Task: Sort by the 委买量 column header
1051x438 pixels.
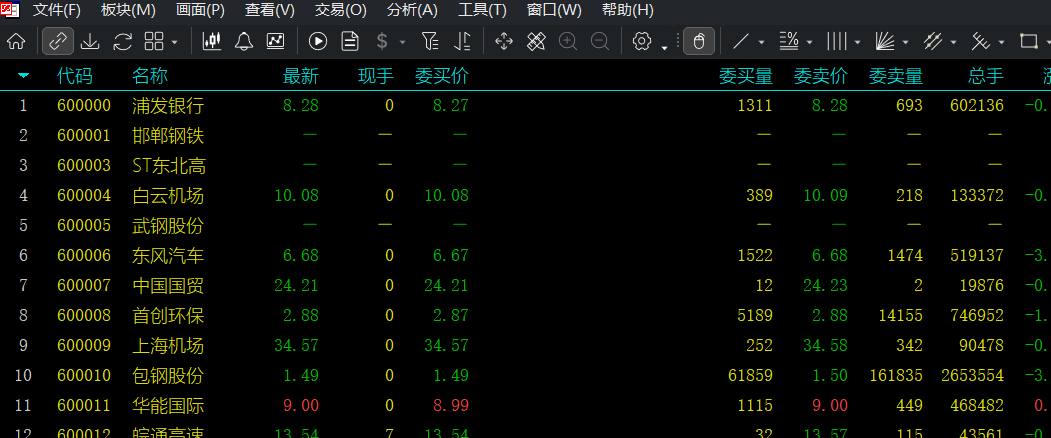Action: pyautogui.click(x=746, y=76)
